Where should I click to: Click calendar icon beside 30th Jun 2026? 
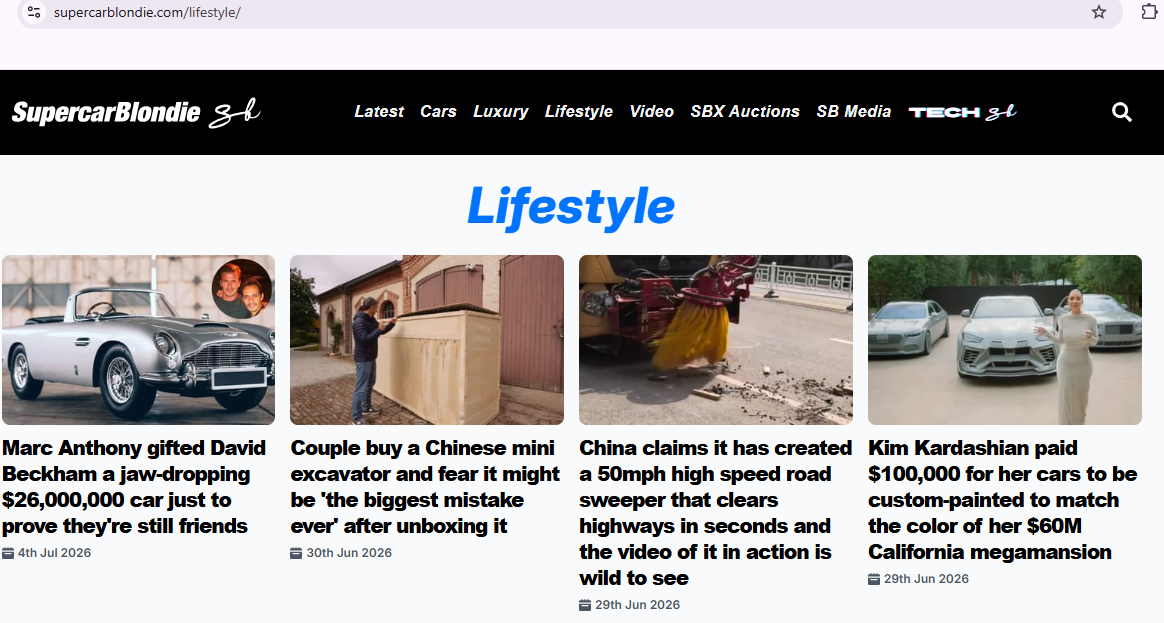point(296,552)
